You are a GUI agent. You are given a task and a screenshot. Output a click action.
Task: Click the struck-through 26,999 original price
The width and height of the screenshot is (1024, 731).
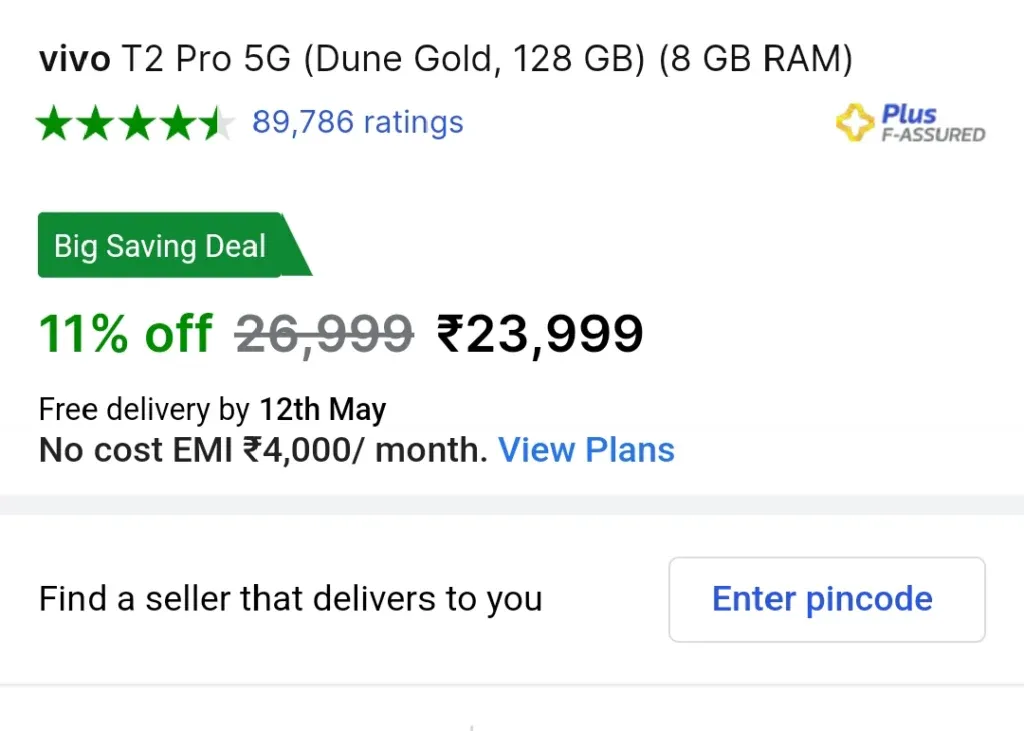(x=324, y=334)
